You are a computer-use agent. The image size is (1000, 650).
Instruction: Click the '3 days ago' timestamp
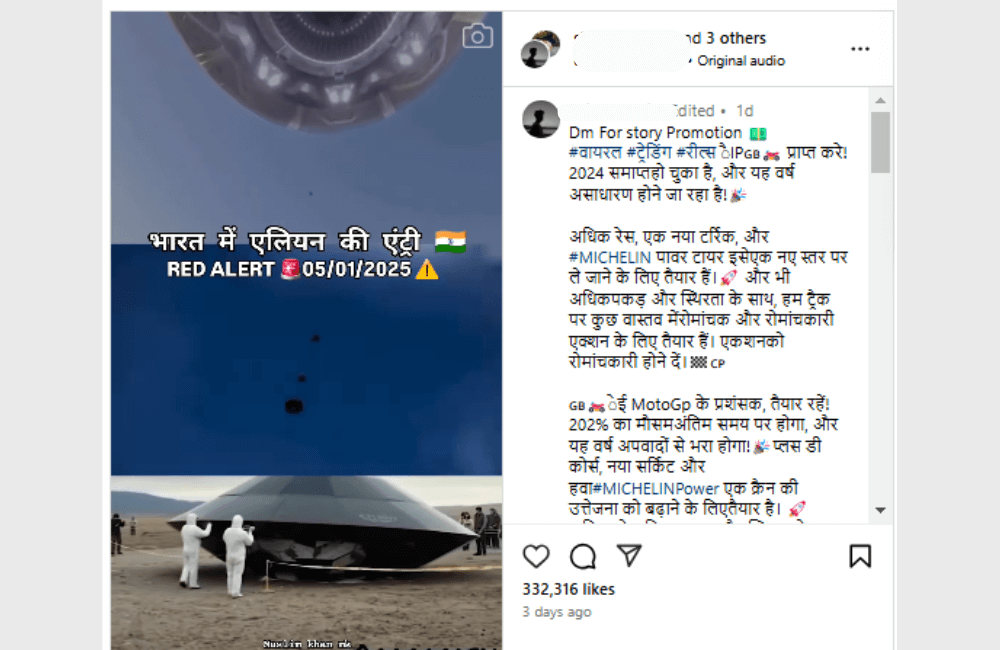click(x=557, y=612)
